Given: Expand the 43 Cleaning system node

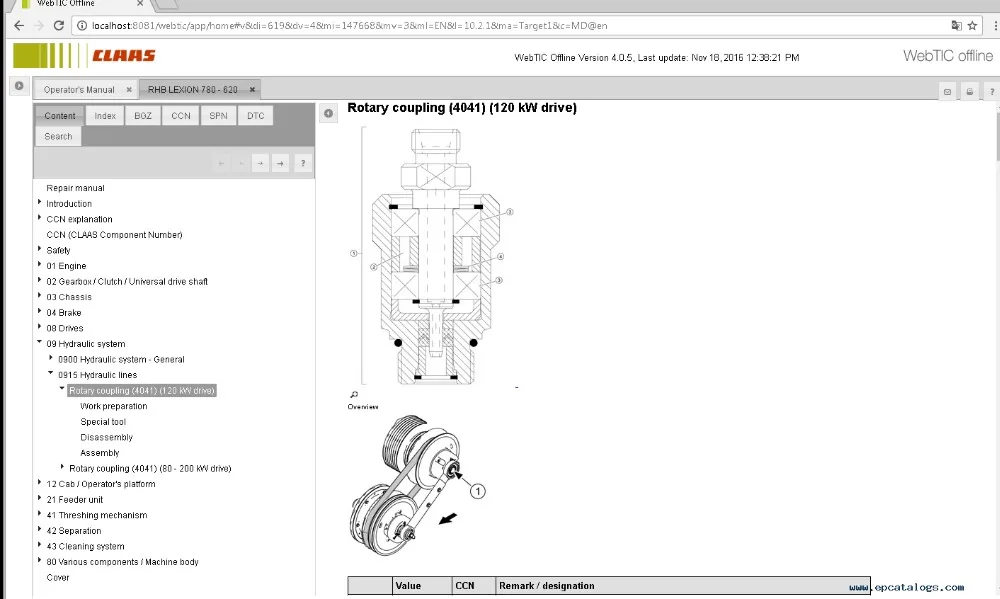Looking at the screenshot, I should coord(40,545).
